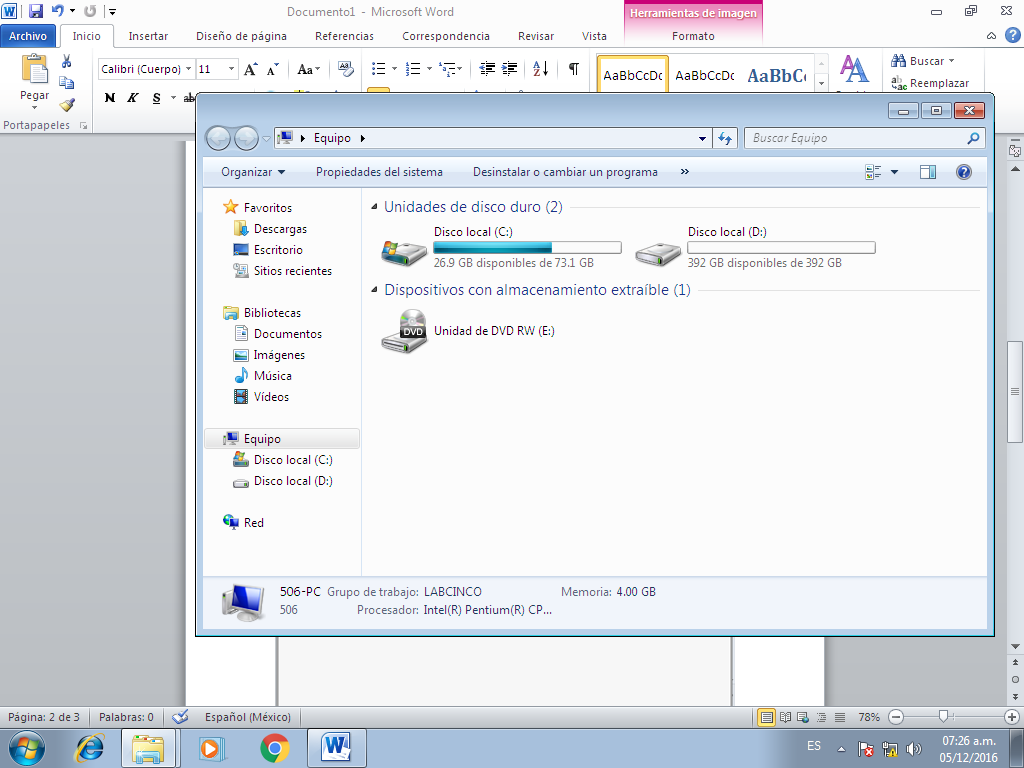This screenshot has width=1024, height=768.
Task: Toggle bold formatting in Word ribbon
Action: (x=109, y=98)
